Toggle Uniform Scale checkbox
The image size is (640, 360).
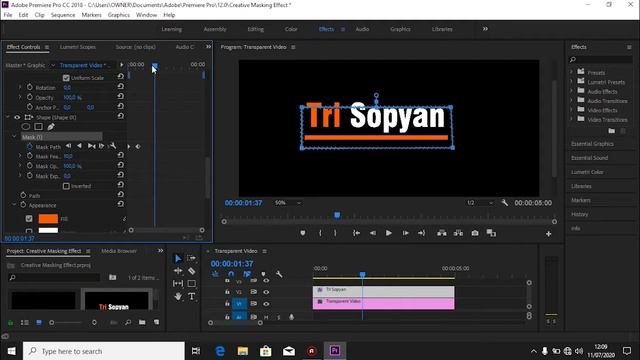tap(66, 78)
